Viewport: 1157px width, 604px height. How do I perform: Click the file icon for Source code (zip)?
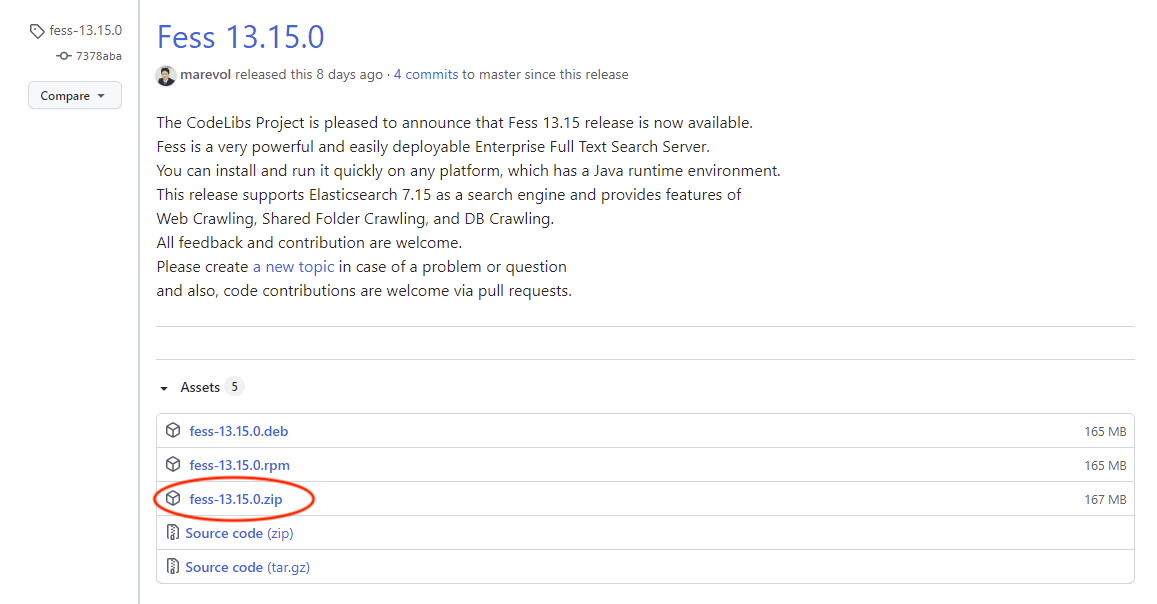(x=173, y=533)
